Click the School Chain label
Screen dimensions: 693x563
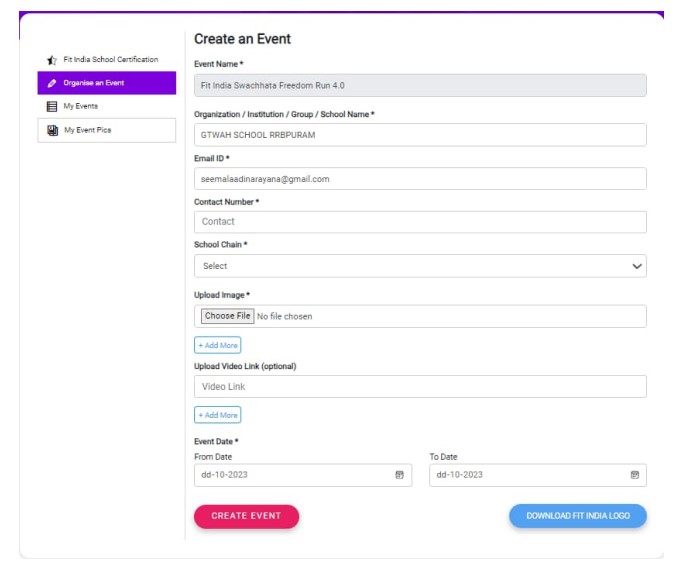click(221, 245)
